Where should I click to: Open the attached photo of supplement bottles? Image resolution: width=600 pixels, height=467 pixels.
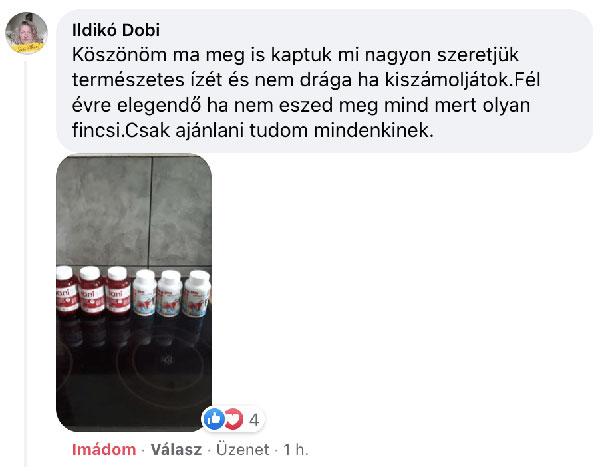click(x=134, y=293)
